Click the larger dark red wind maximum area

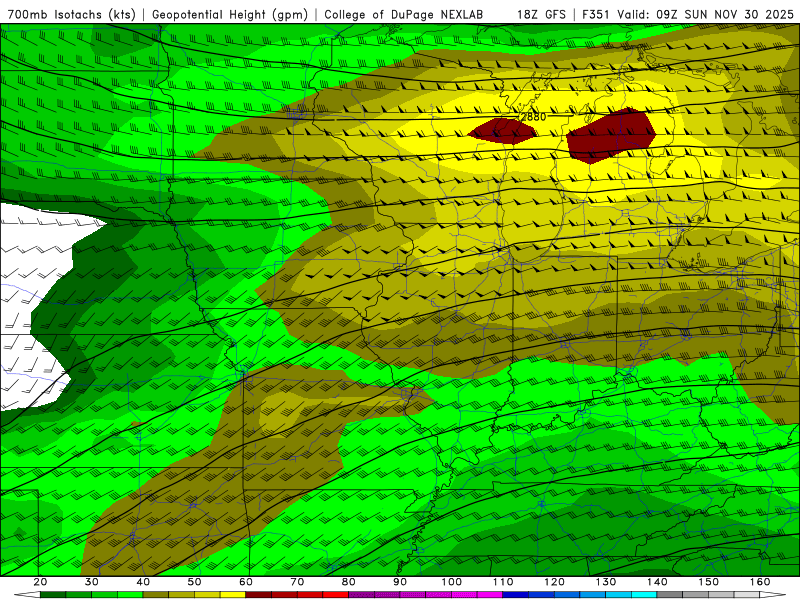pyautogui.click(x=612, y=136)
